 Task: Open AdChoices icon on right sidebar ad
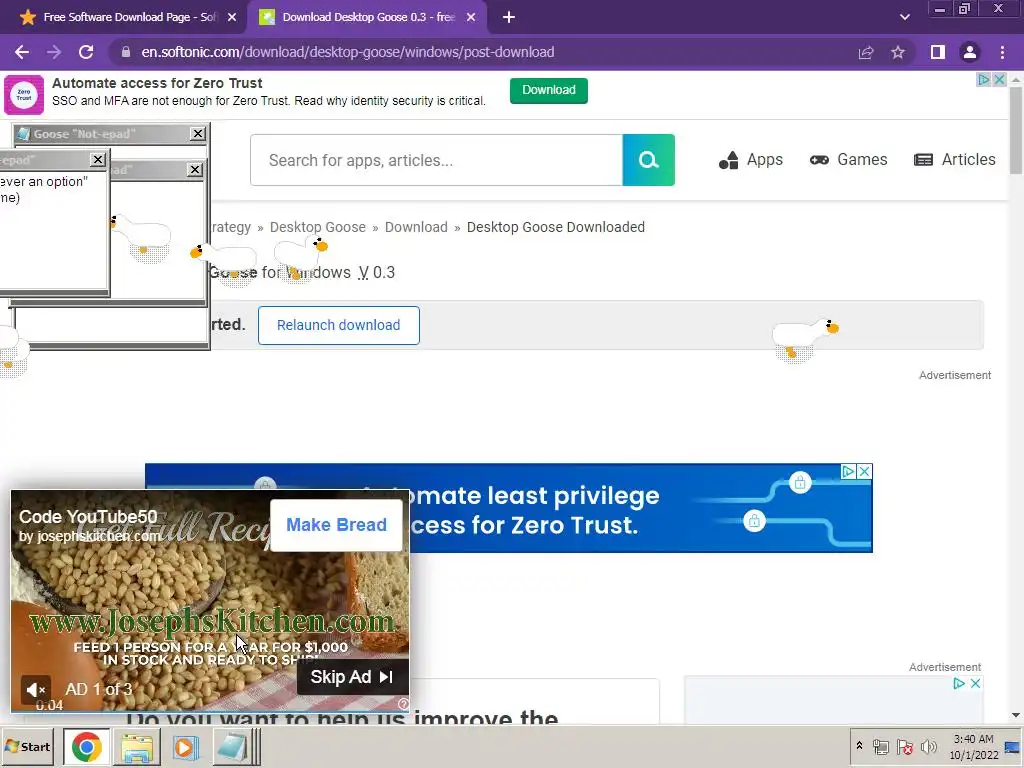[959, 683]
